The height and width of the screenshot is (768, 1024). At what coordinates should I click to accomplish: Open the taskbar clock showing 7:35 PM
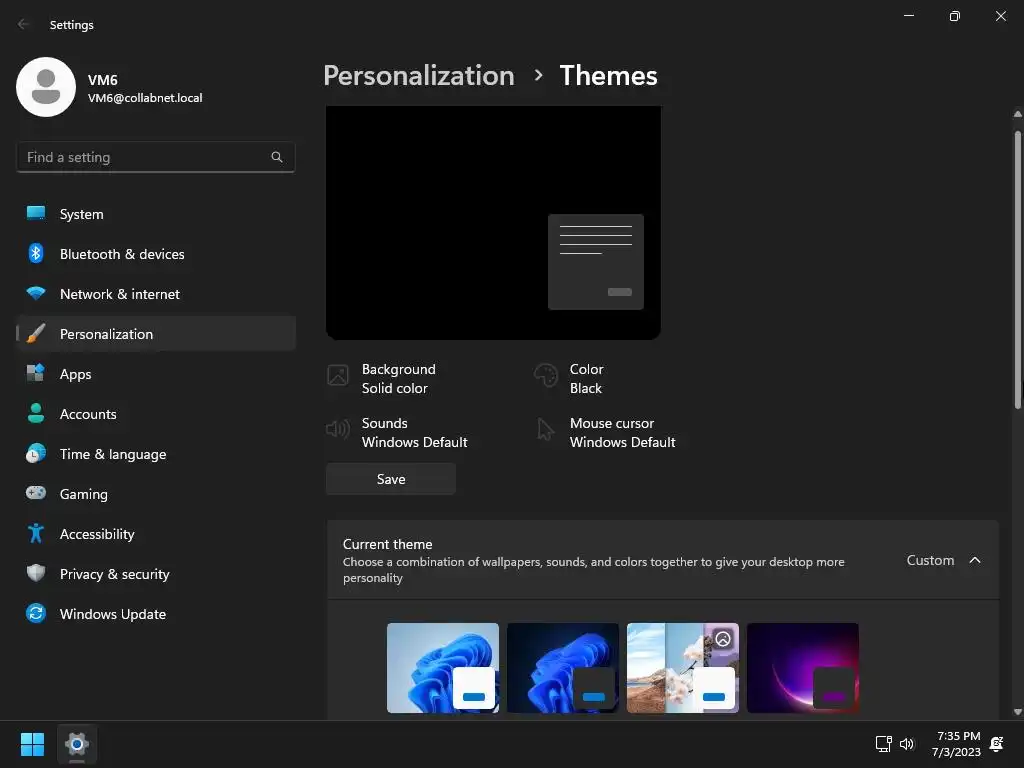click(956, 744)
